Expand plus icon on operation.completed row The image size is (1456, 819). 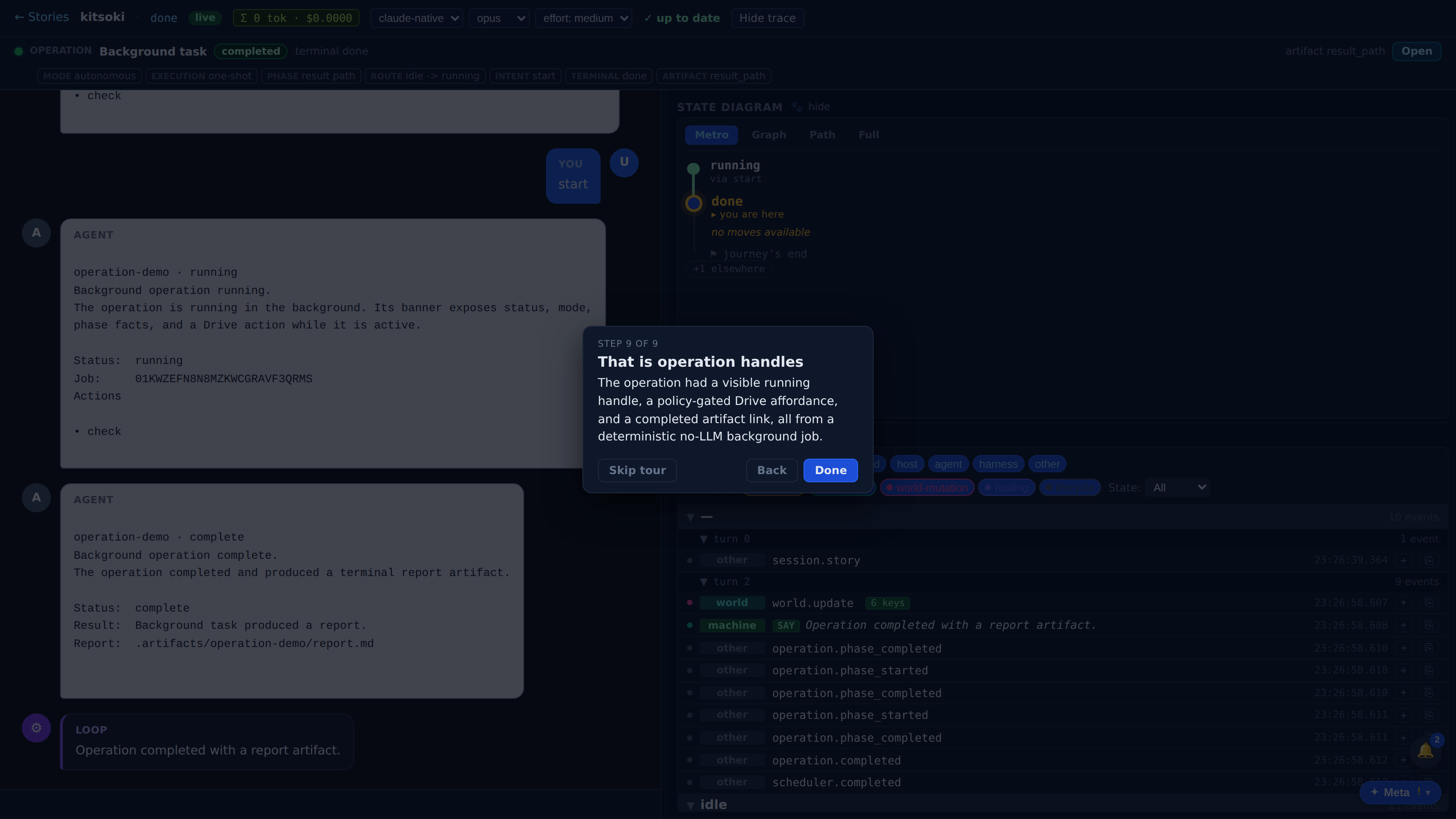click(1403, 761)
